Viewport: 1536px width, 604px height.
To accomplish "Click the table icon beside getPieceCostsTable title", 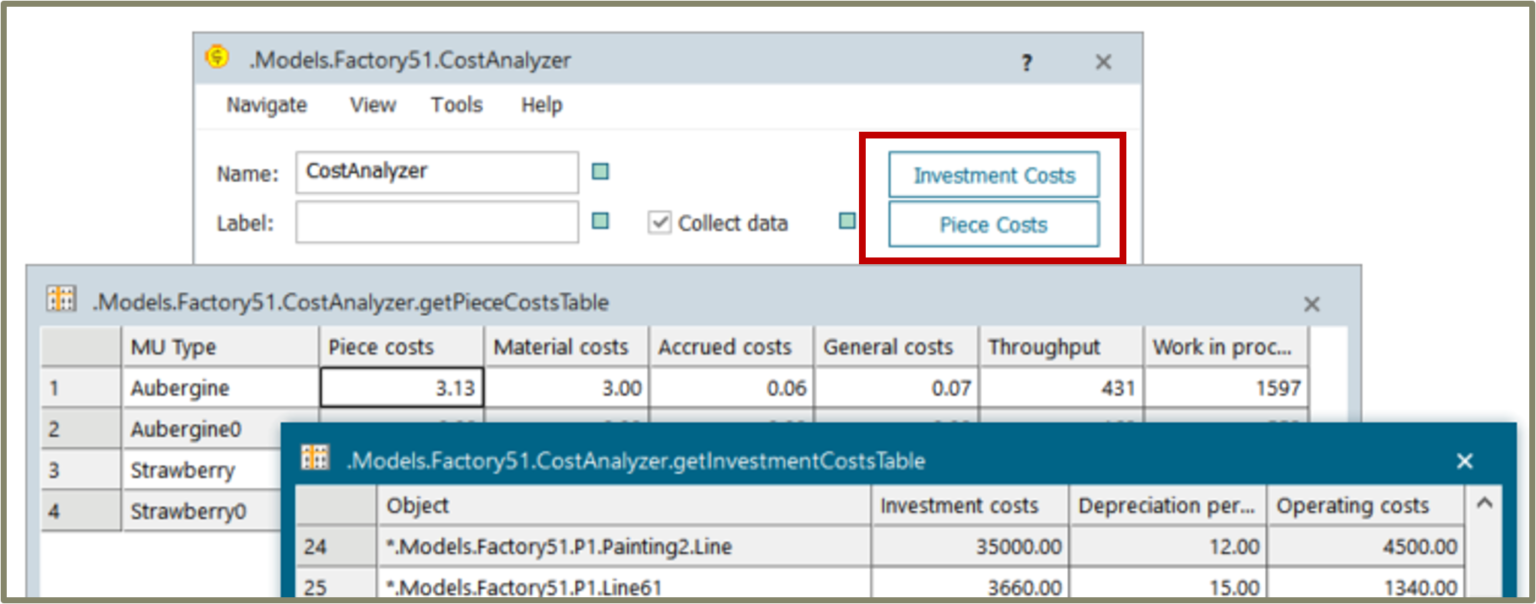I will (61, 297).
